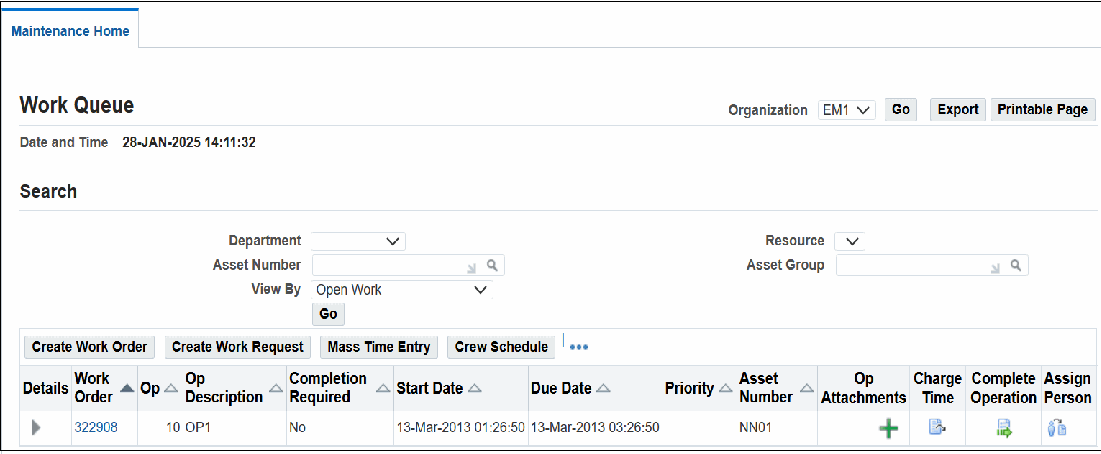Viewport: 1101px width, 454px height.
Task: Open Op Attachments green plus icon
Action: point(889,429)
